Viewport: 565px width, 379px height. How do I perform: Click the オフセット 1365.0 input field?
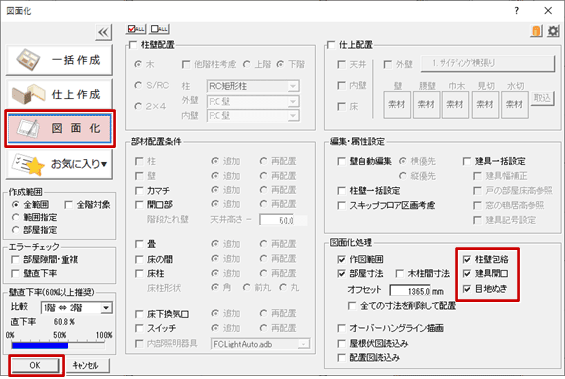point(410,291)
